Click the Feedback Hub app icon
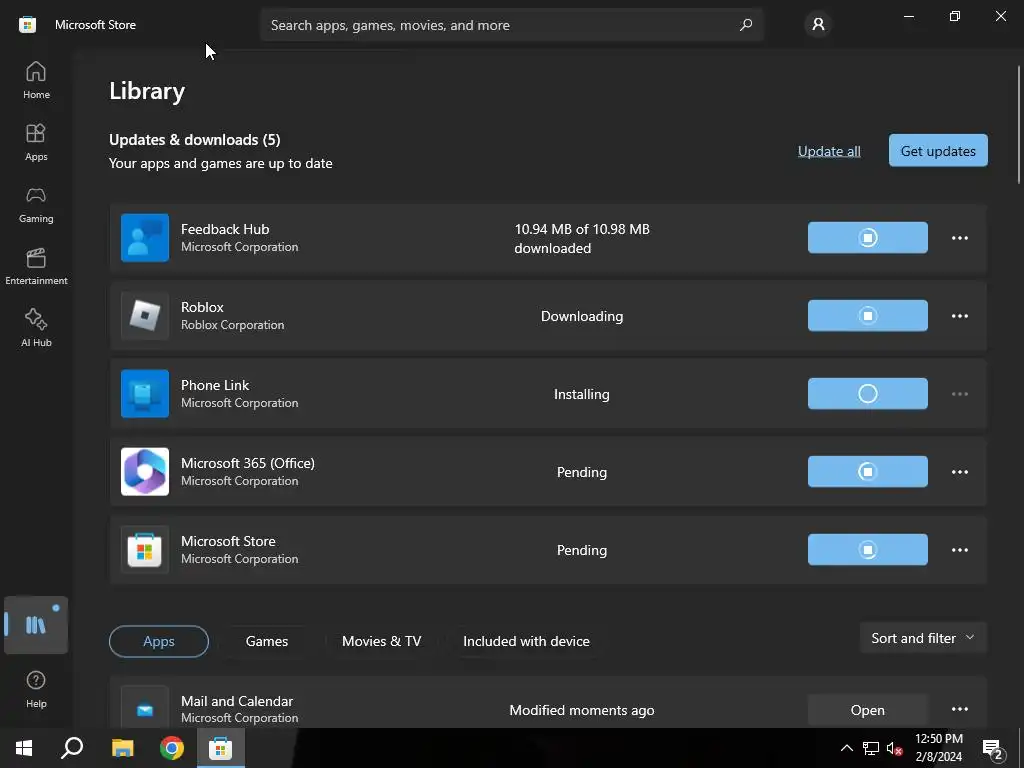The height and width of the screenshot is (768, 1024). pos(145,238)
